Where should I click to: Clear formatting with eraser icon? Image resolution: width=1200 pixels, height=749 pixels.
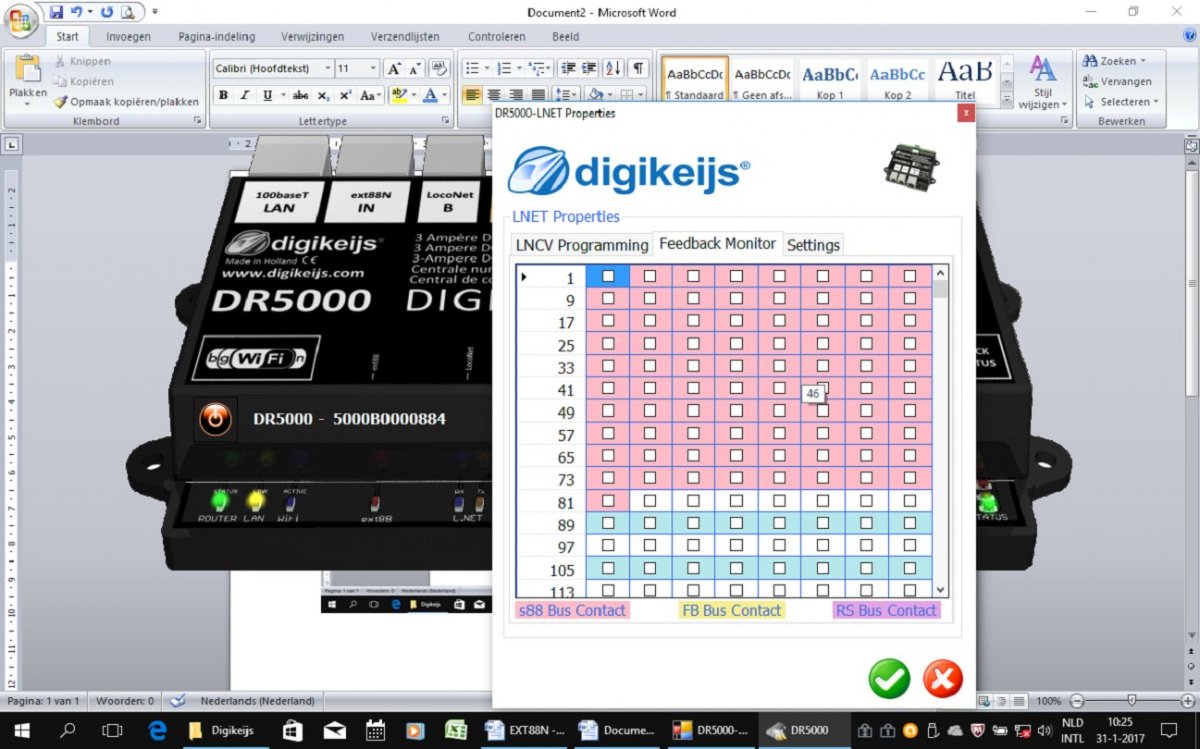click(438, 69)
